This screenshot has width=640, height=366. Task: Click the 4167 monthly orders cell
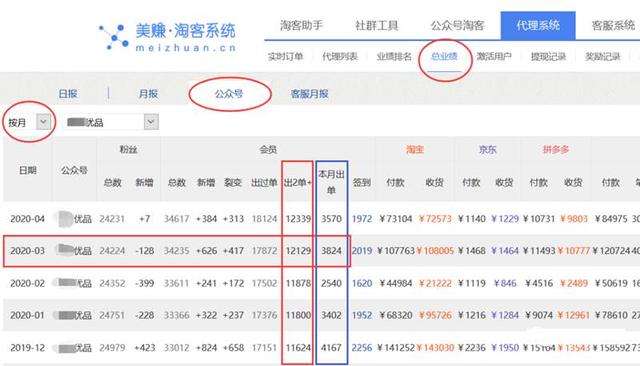(331, 348)
